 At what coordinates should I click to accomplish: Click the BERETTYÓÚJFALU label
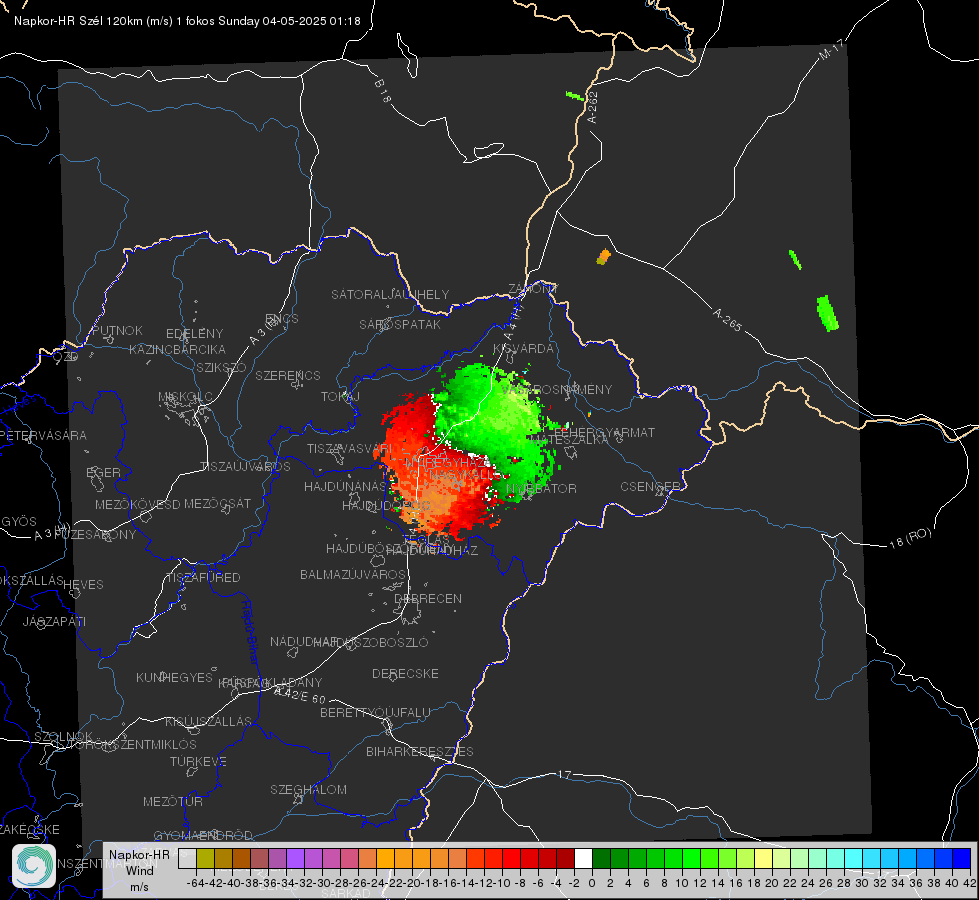click(x=375, y=713)
